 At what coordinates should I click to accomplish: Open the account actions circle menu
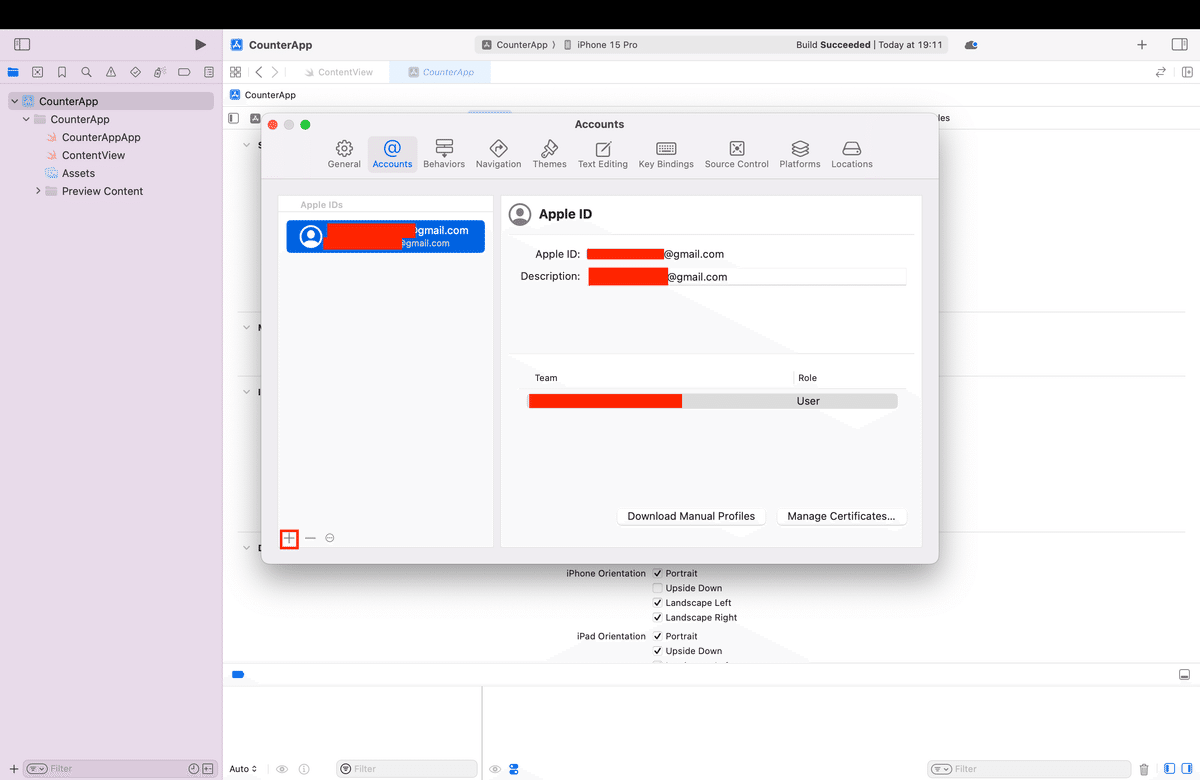pyautogui.click(x=330, y=538)
